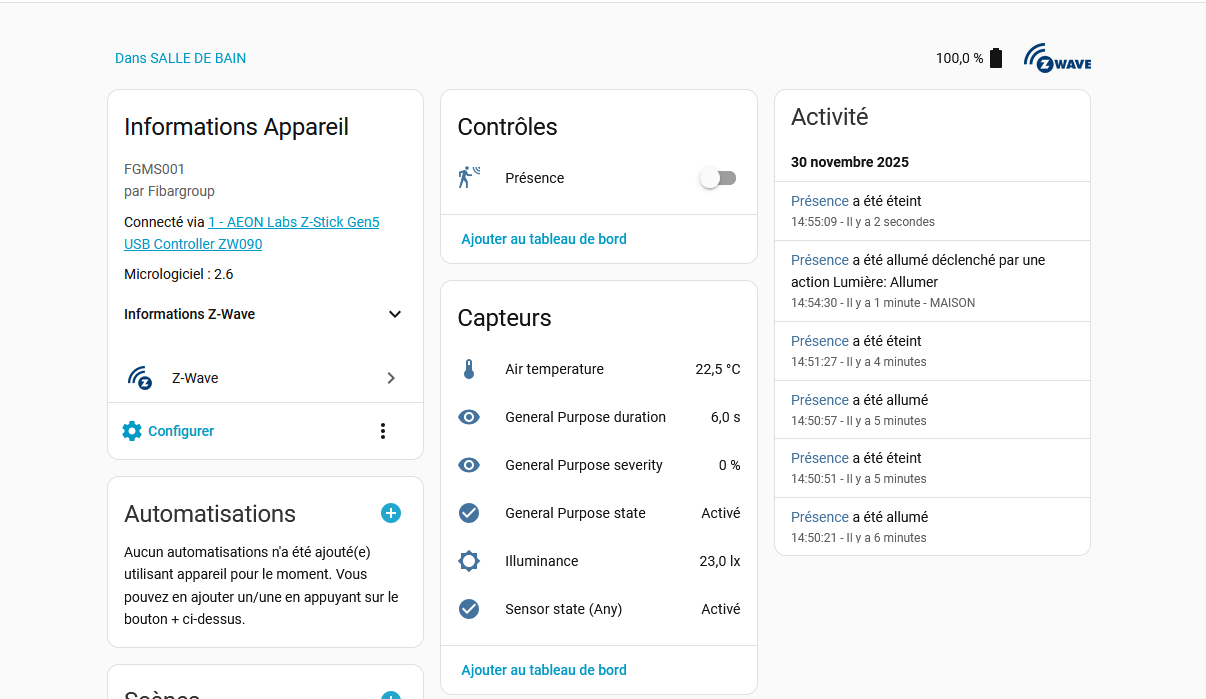The height and width of the screenshot is (699, 1206).
Task: Toggle the Présence switch
Action: 718,178
